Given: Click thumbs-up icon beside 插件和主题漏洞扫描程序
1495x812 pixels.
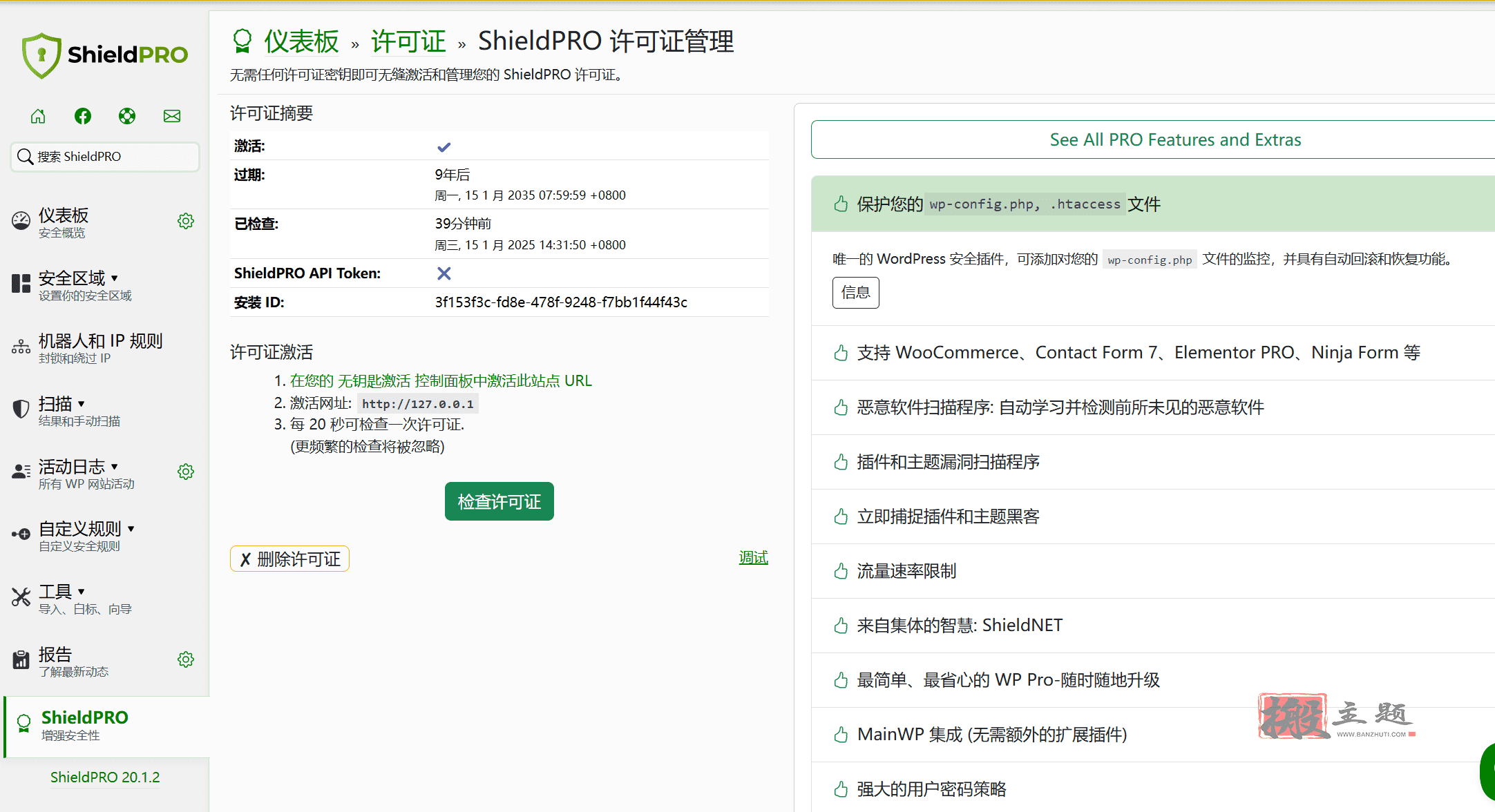Looking at the screenshot, I should point(841,462).
